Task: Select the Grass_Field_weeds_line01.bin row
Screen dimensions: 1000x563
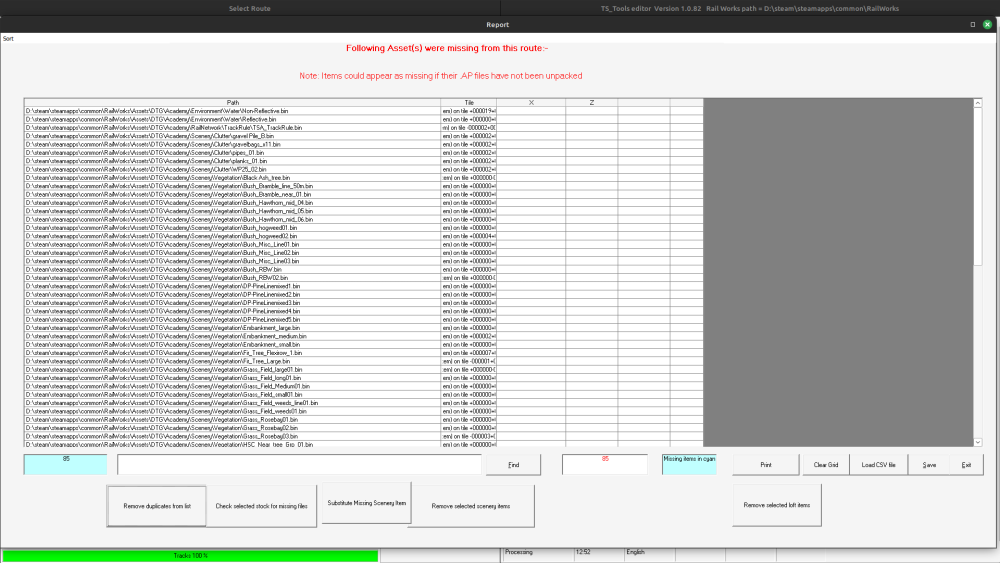Action: 364,403
